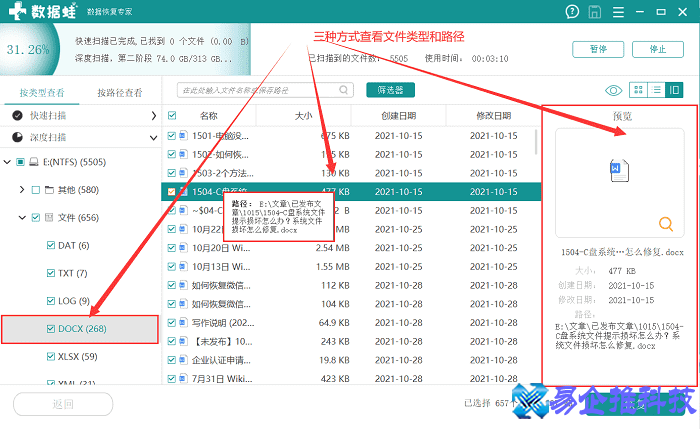This screenshot has width=700, height=429.
Task: Click the 暂停 pause button
Action: tap(598, 49)
